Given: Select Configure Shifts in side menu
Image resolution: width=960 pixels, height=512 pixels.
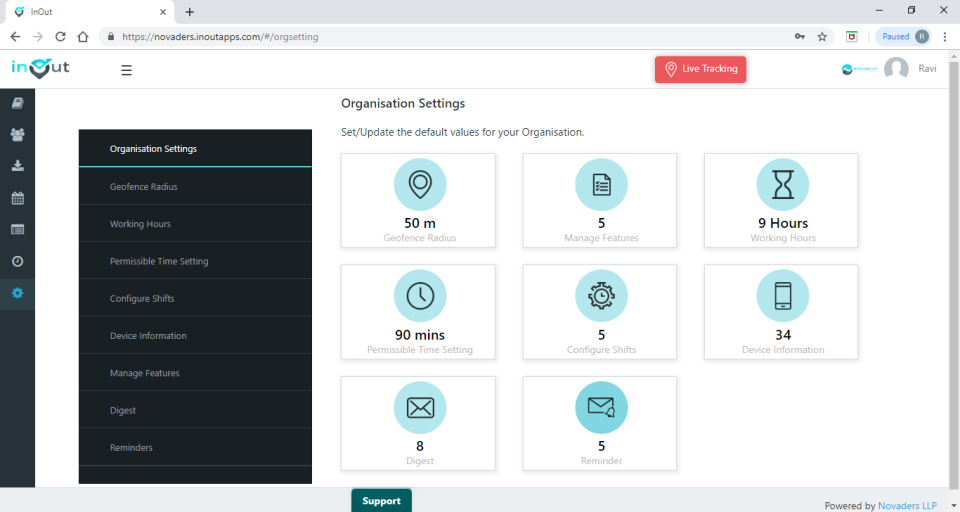Looking at the screenshot, I should [195, 298].
